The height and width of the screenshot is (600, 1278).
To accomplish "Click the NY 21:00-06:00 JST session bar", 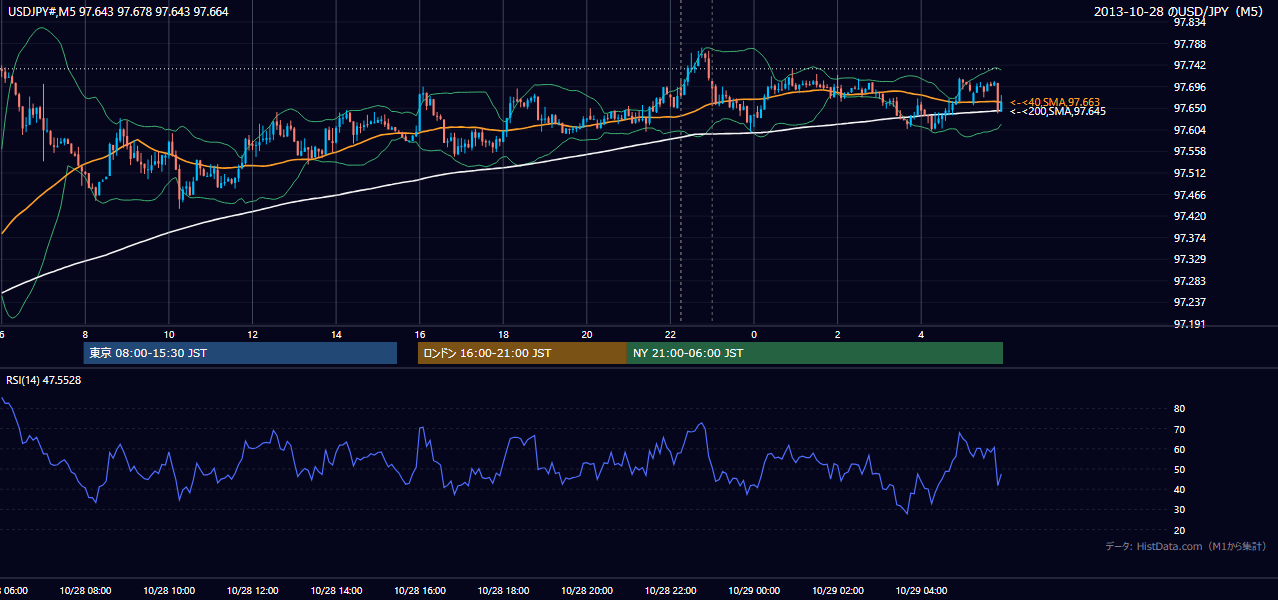I will tap(815, 353).
